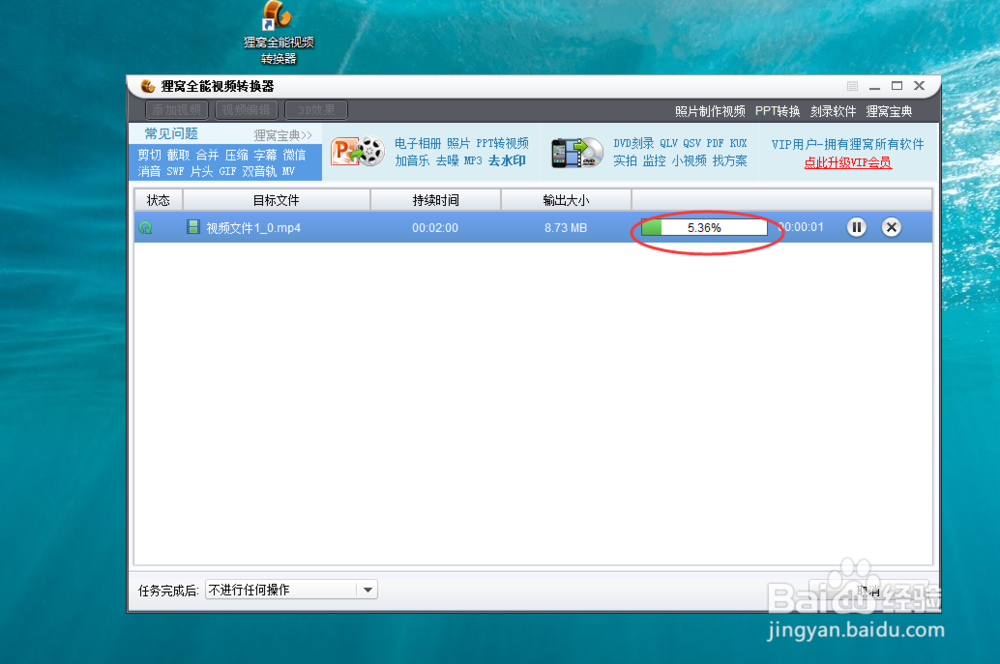
Task: Click the 压缩 help link
Action: pos(237,155)
